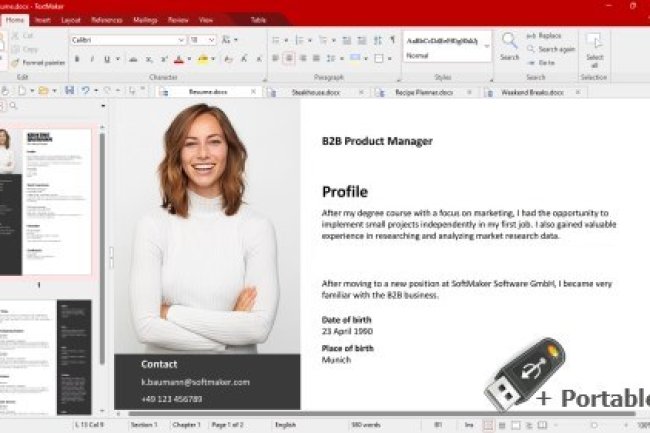Open the Character dialog launcher
Image resolution: width=650 pixels, height=433 pixels.
(x=264, y=79)
